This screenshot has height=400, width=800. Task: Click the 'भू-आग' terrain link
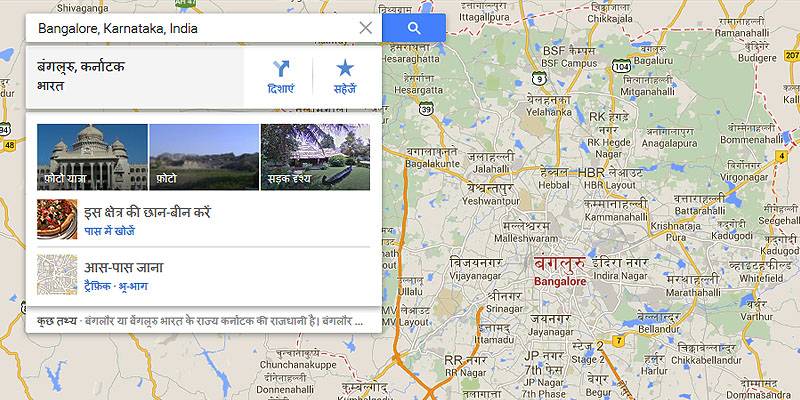point(133,286)
